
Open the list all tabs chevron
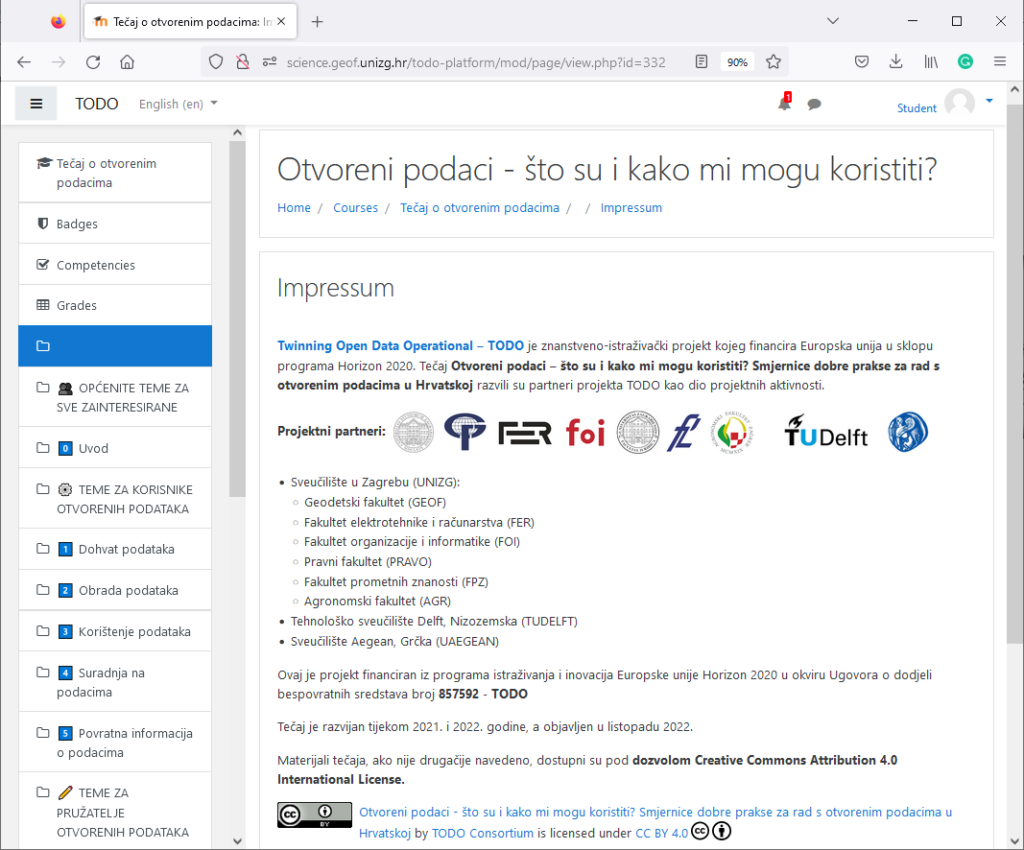tap(834, 21)
